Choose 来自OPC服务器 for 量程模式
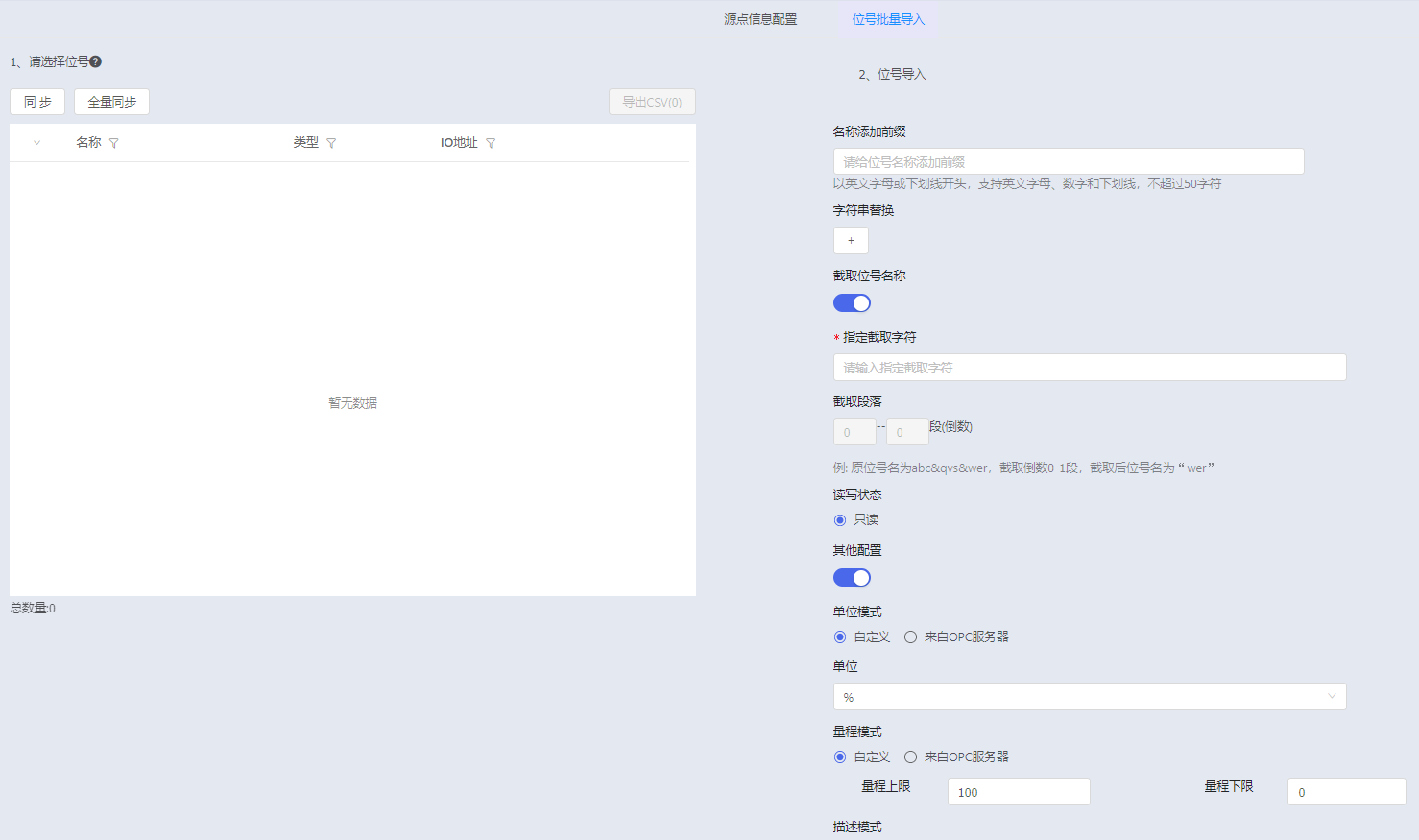Screen dimensions: 1419x840 click(x=910, y=757)
